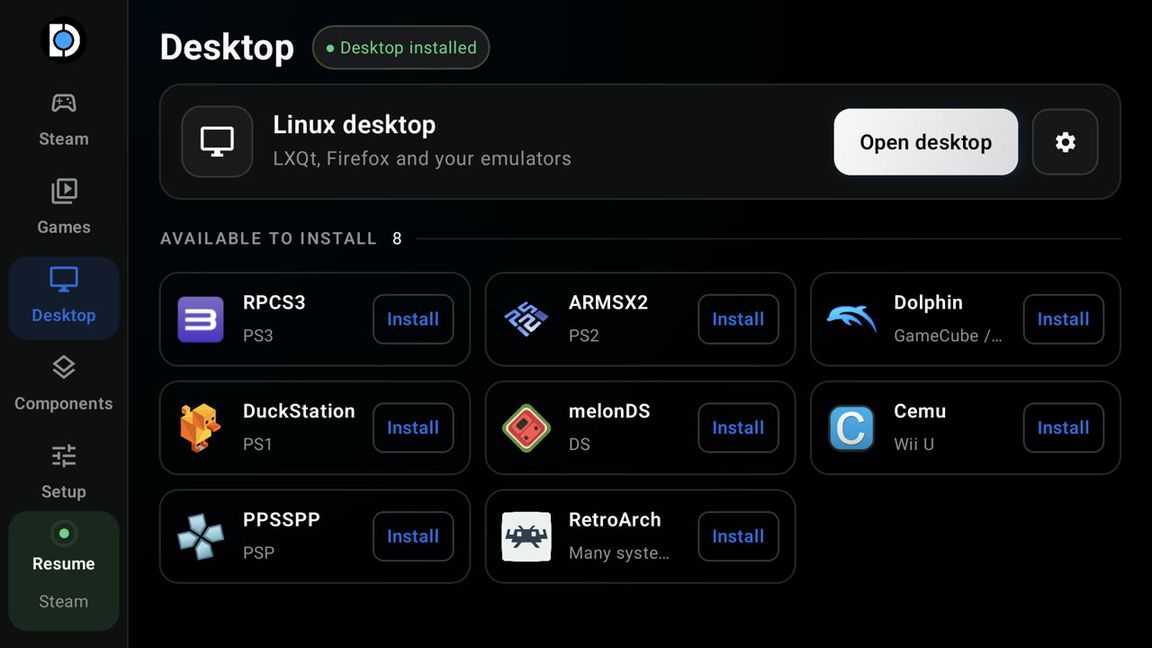The width and height of the screenshot is (1152, 648).
Task: Click the "GameCube /..." subtitle under Dolphin
Action: coord(948,336)
